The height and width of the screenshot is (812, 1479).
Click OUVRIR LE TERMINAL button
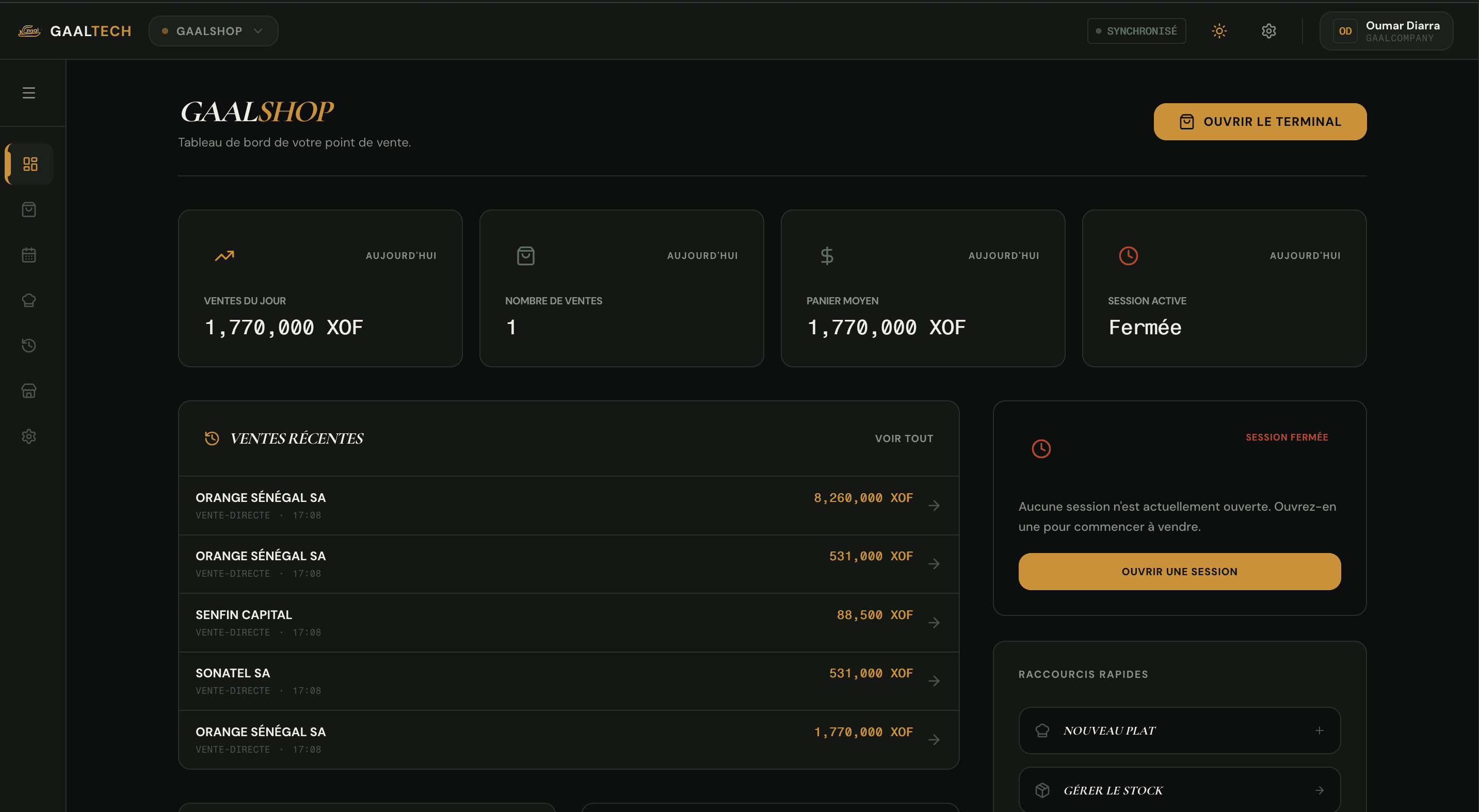click(x=1260, y=122)
